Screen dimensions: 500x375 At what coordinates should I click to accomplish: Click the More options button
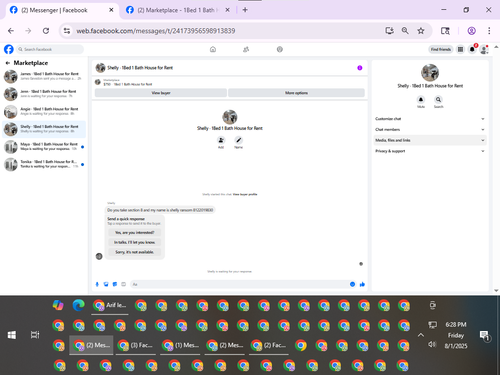(296, 93)
